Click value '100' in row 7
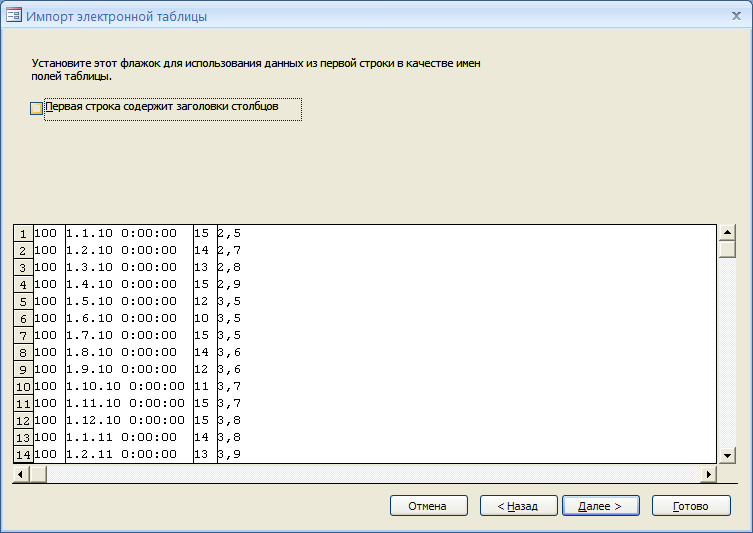 click(46, 335)
